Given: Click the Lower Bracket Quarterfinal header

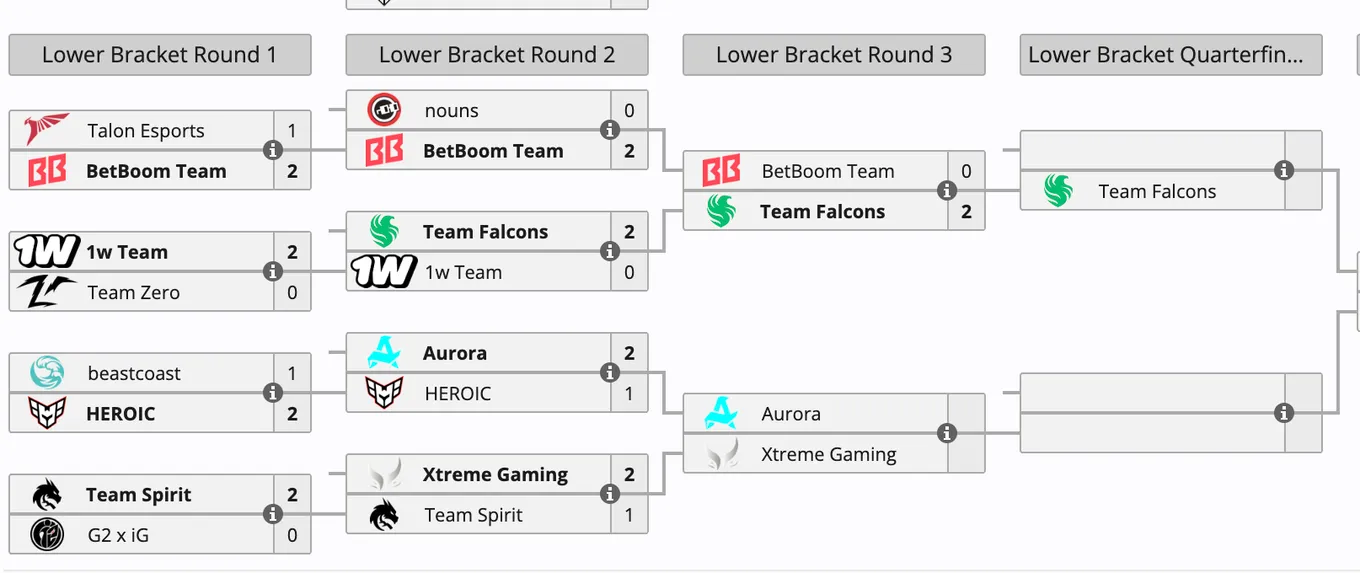Looking at the screenshot, I should tap(1171, 55).
